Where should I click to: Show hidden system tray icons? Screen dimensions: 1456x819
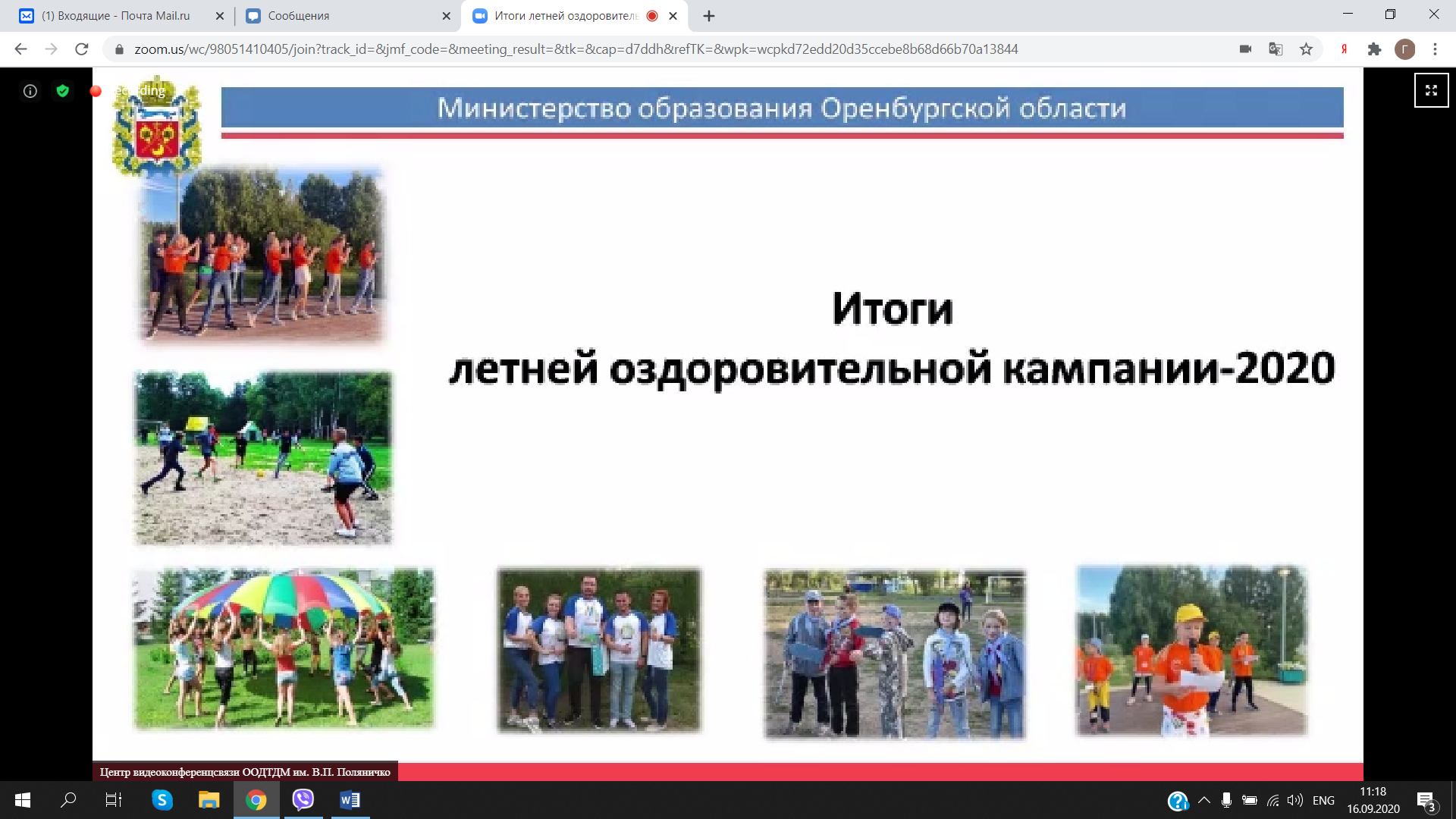1204,800
